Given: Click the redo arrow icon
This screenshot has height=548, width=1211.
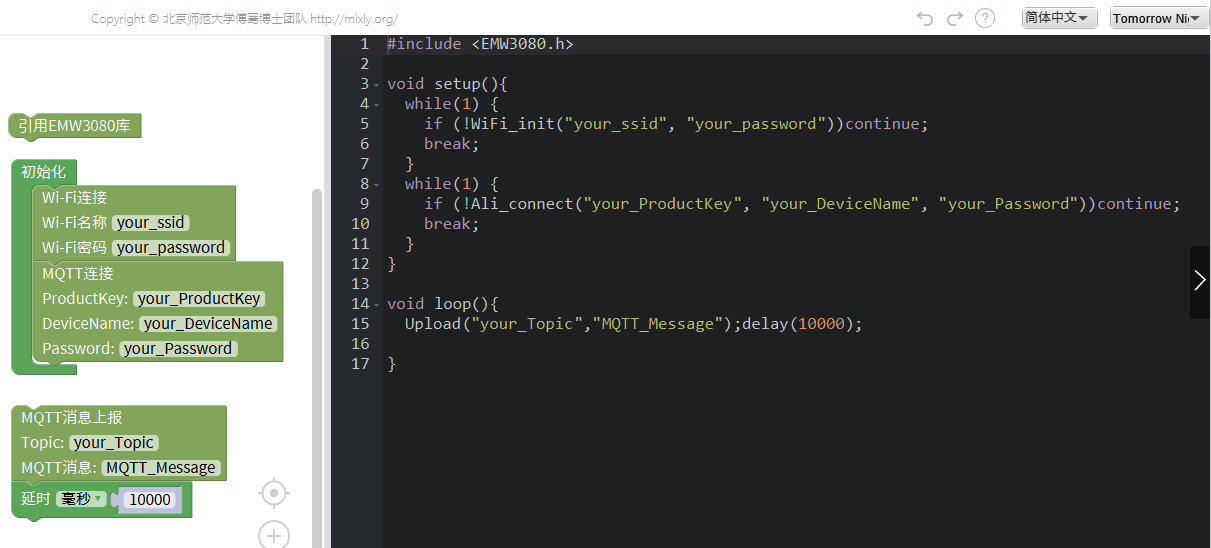Looking at the screenshot, I should pos(955,18).
